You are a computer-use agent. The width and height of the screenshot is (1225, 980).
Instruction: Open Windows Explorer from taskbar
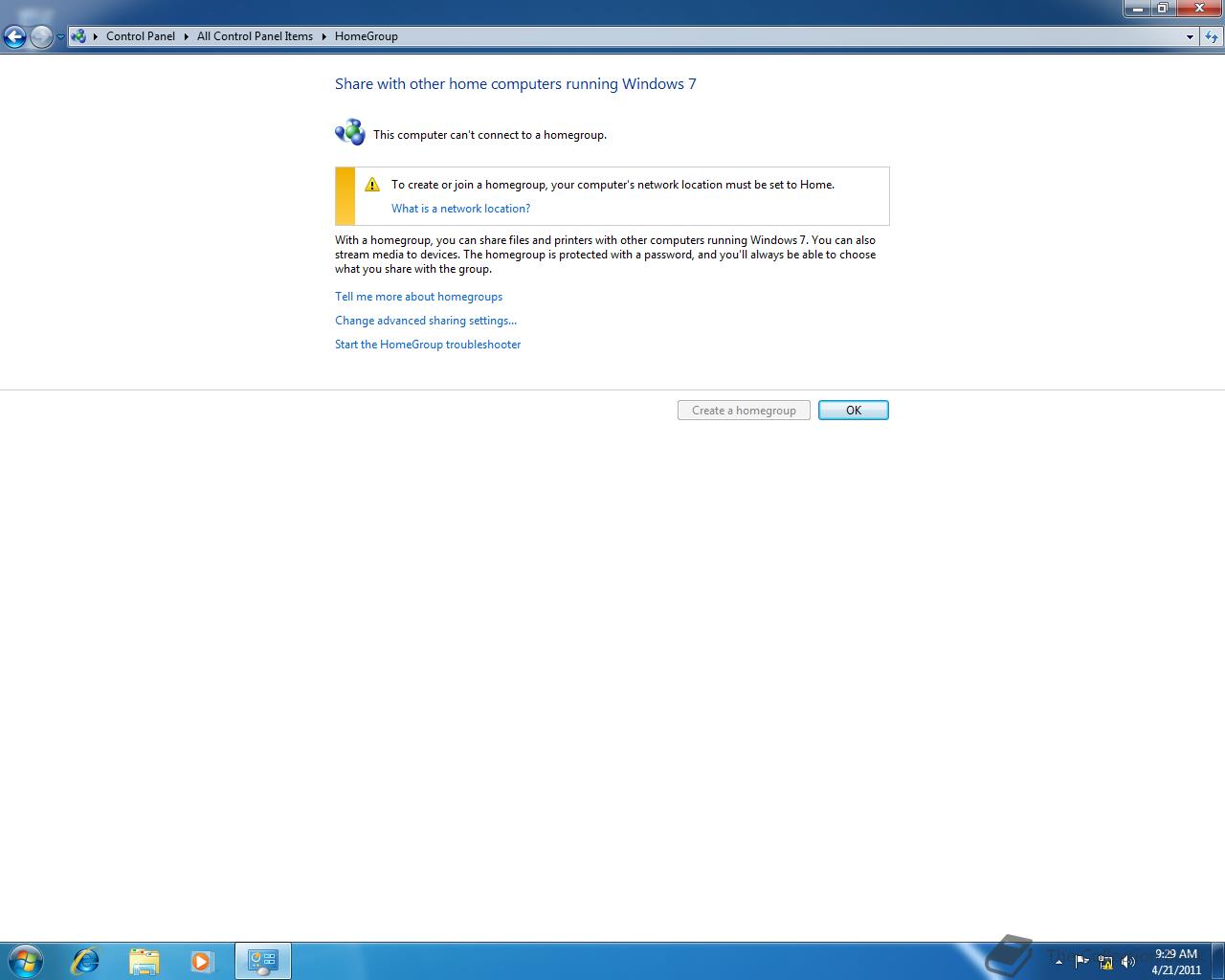pyautogui.click(x=145, y=961)
